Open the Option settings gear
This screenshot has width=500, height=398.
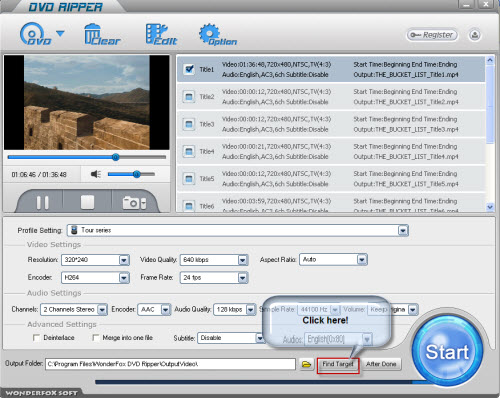pos(217,34)
